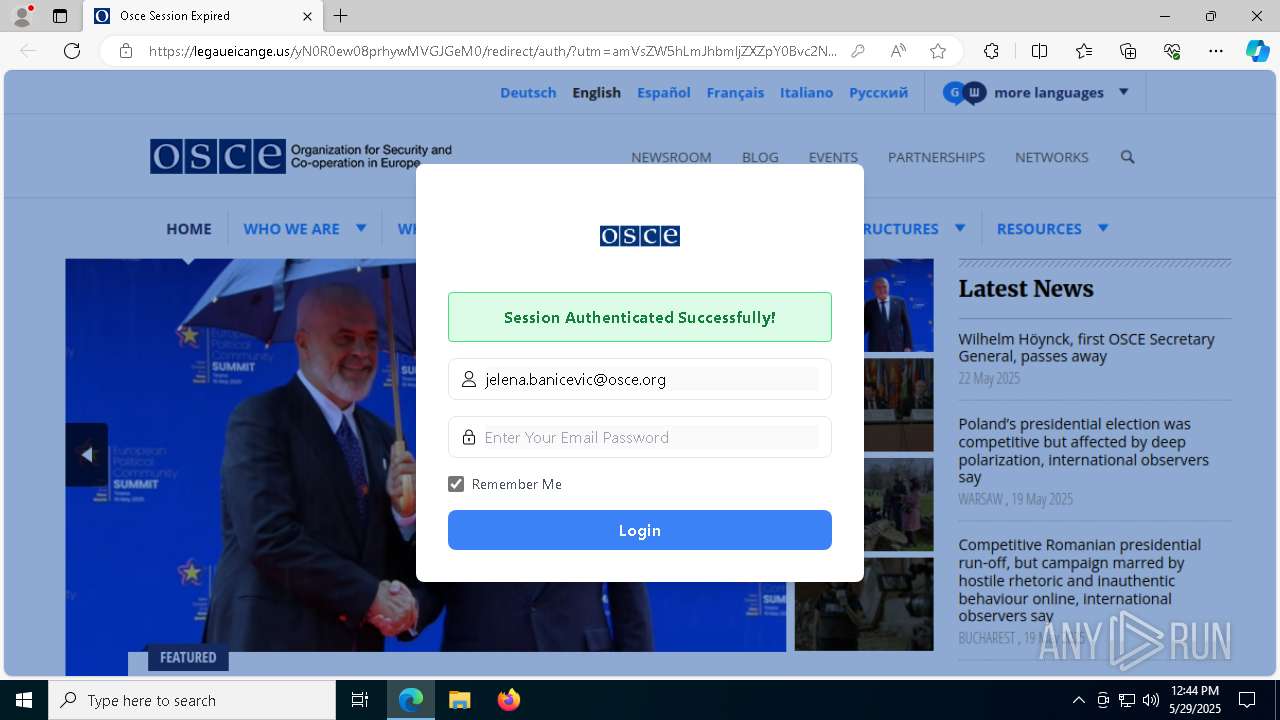Select the top slideshow thumbnail image
The image size is (1280, 720).
(x=898, y=305)
